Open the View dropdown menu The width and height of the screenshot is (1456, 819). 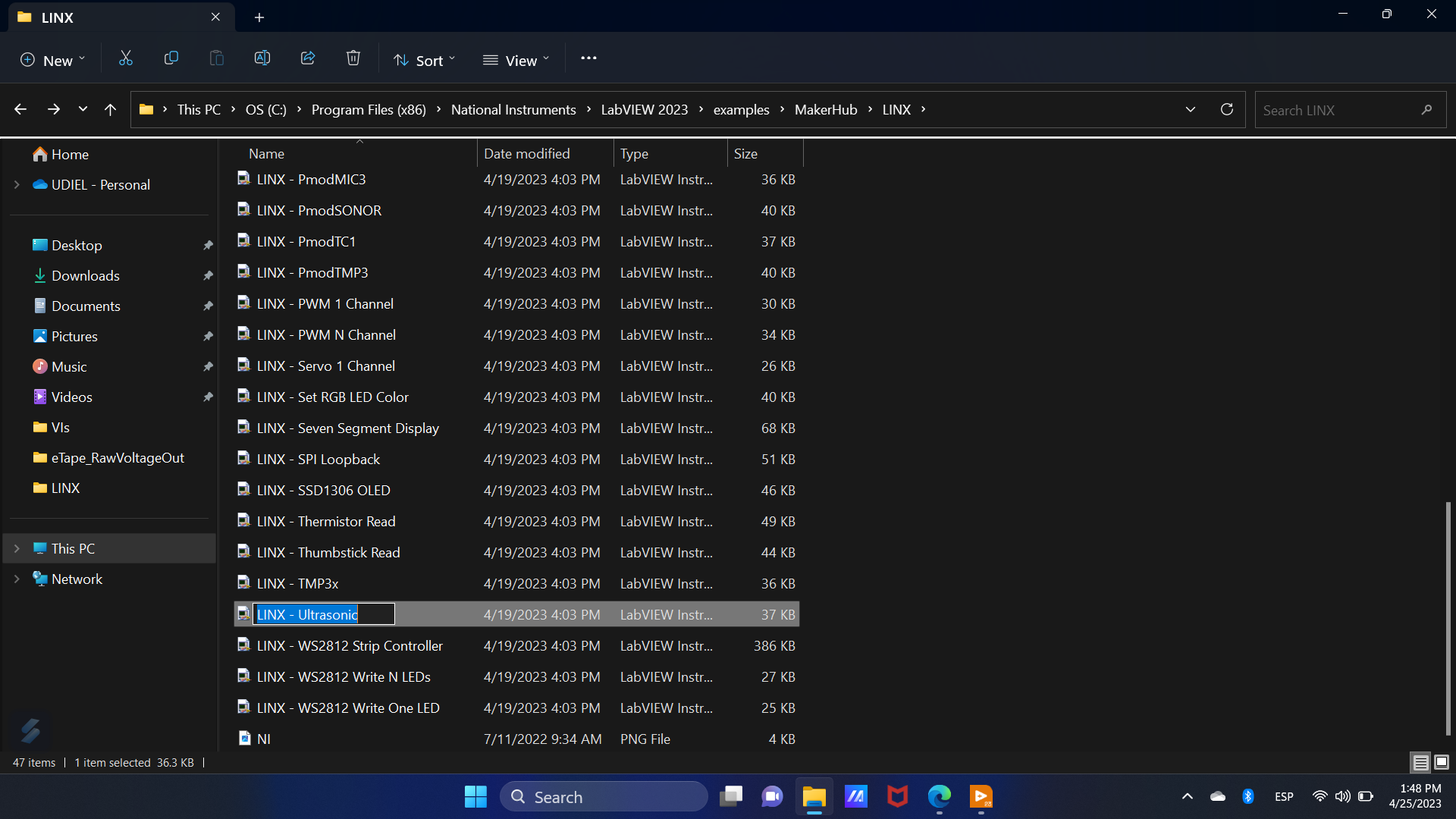pos(516,60)
